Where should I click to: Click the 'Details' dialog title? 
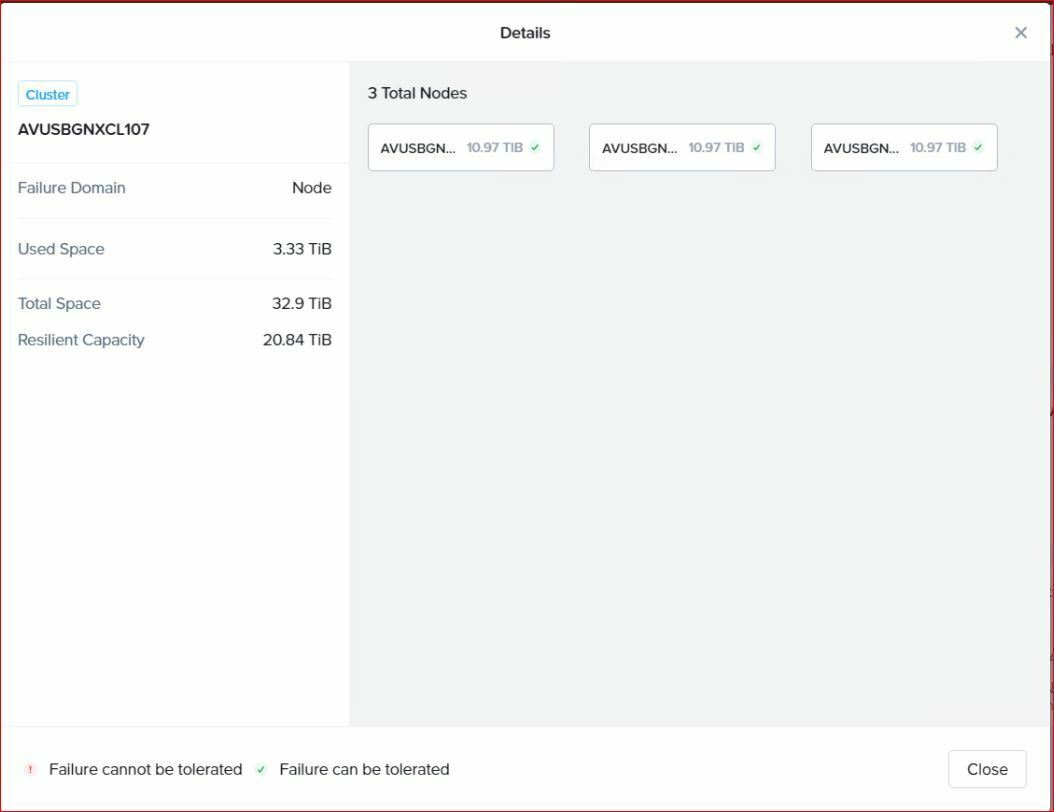(x=525, y=33)
